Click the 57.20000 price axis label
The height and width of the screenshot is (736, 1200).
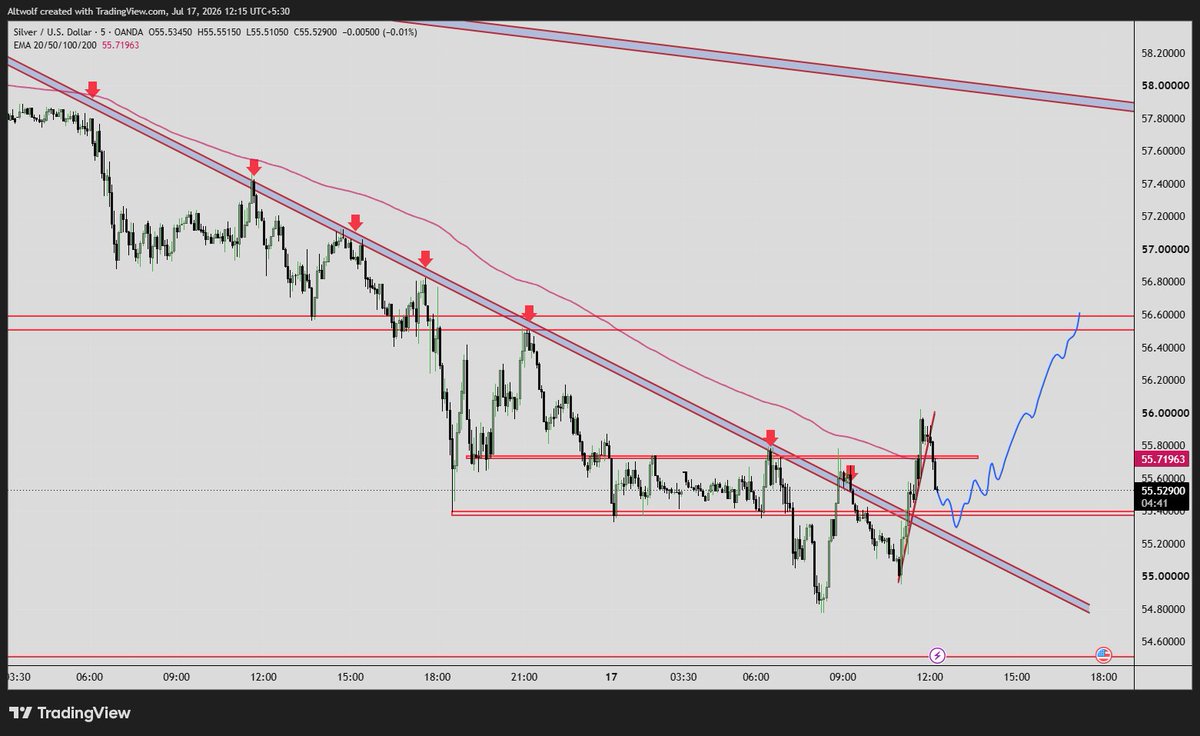1163,216
